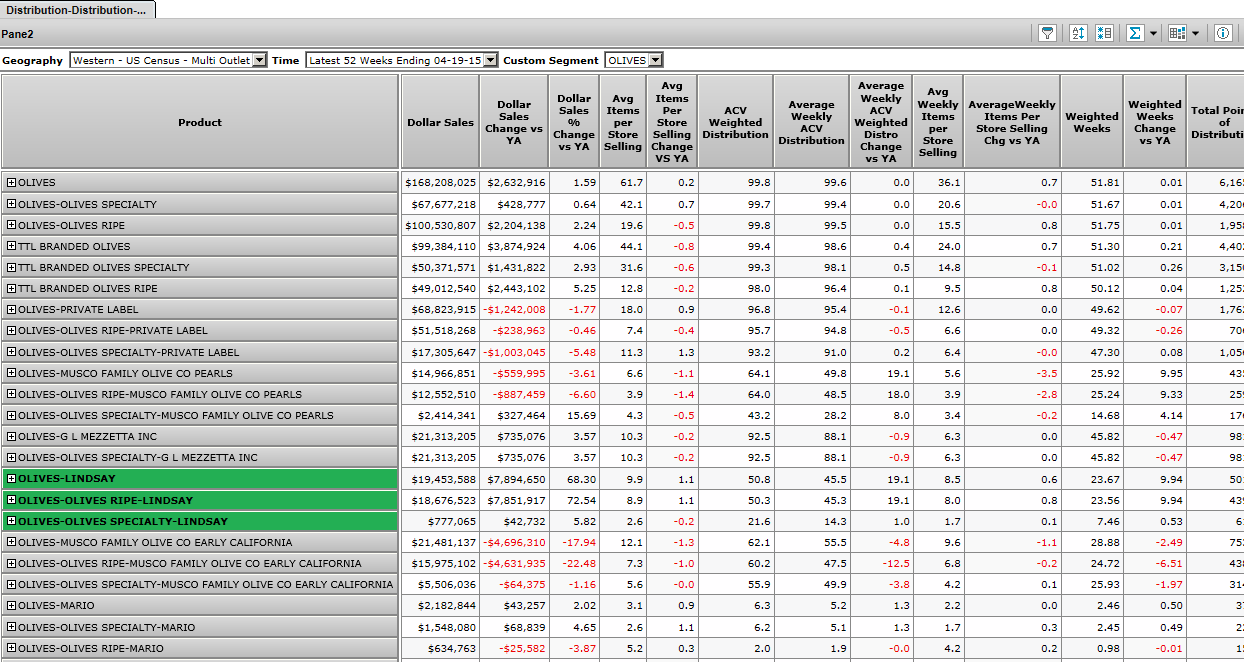Open the Geography dropdown
This screenshot has width=1244, height=662.
click(x=260, y=60)
